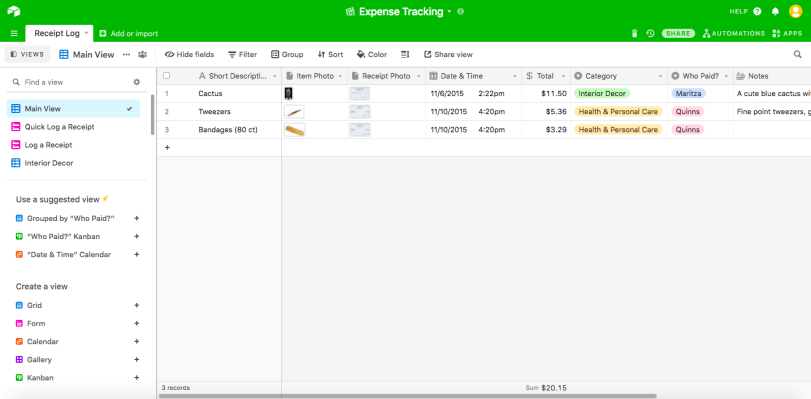The width and height of the screenshot is (811, 399).
Task: Open the Category column dropdown
Action: [660, 76]
